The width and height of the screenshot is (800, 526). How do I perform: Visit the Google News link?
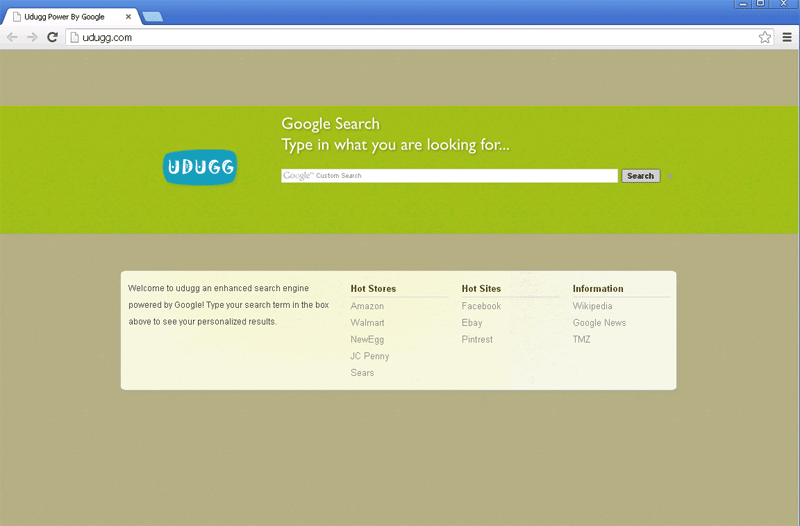[x=599, y=323]
